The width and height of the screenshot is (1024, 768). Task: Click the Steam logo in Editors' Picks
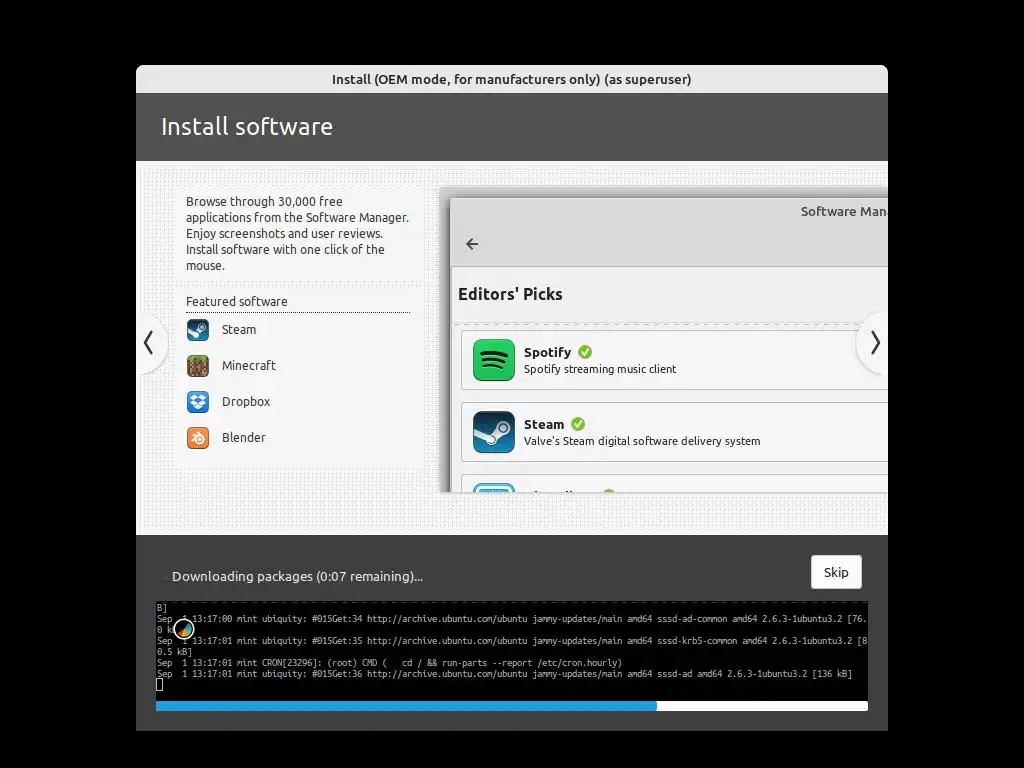(x=494, y=432)
